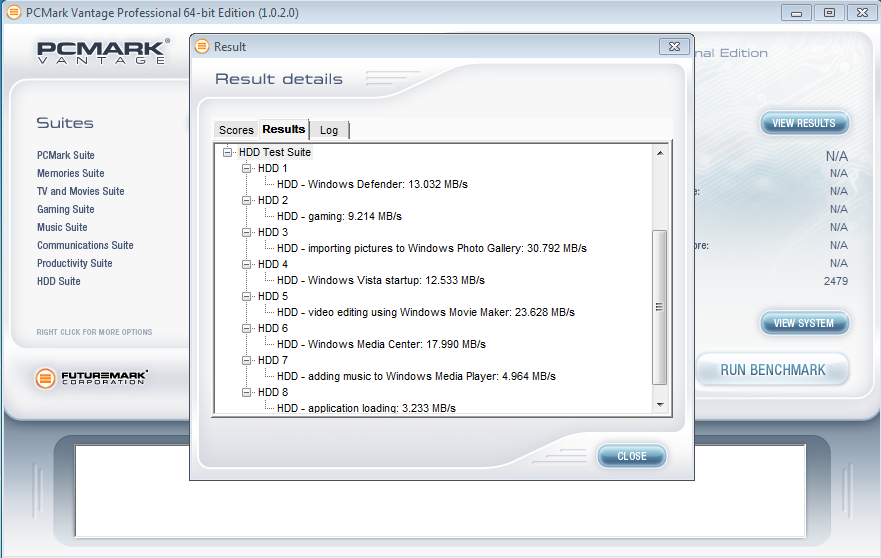Click the PCMark Vantage logo

click(x=103, y=52)
